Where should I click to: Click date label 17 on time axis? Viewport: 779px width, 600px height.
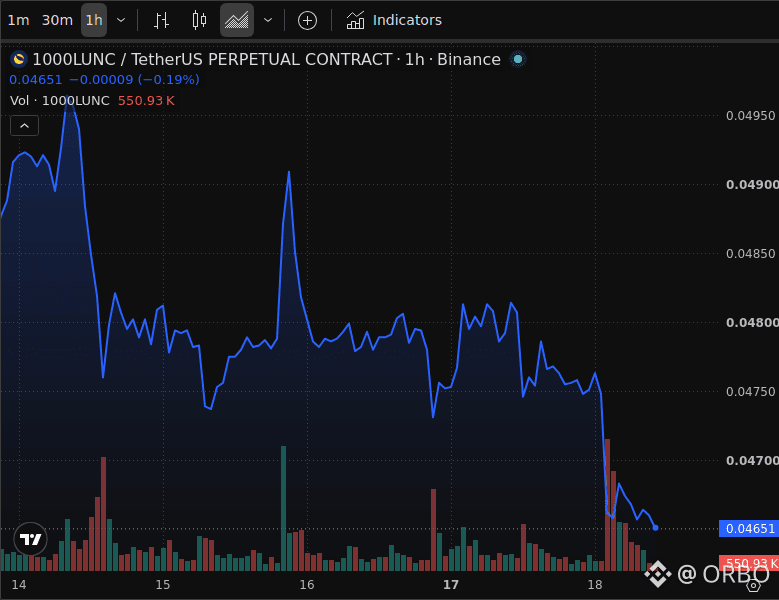point(451,585)
